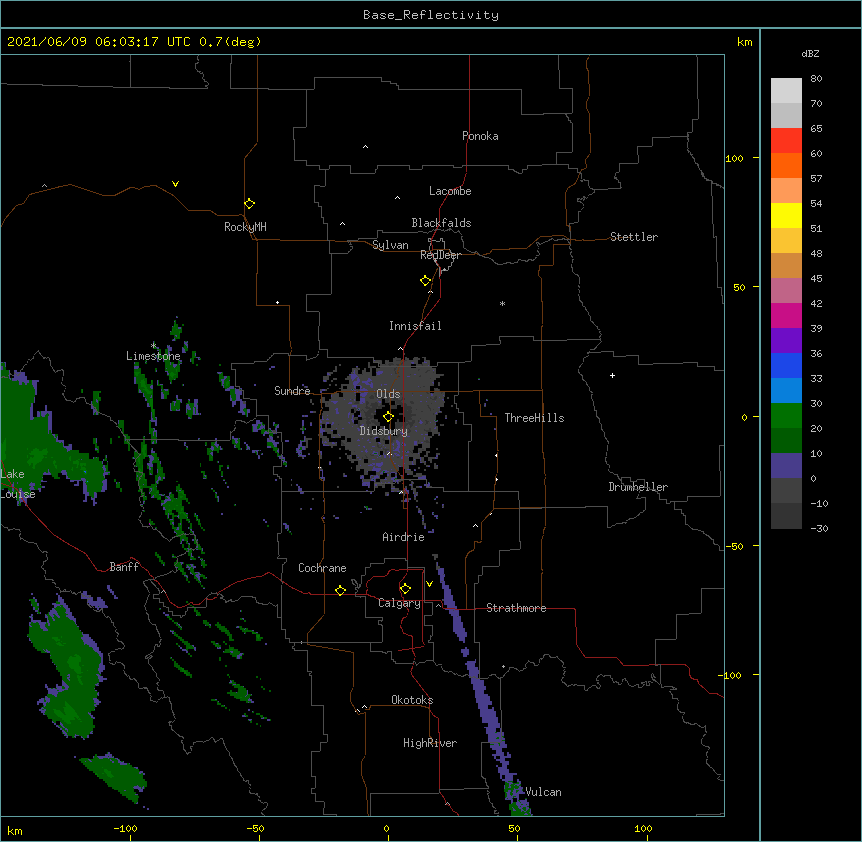The width and height of the screenshot is (862, 842).
Task: Click the yellow diamond marker above RockyMH
Action: (x=249, y=204)
